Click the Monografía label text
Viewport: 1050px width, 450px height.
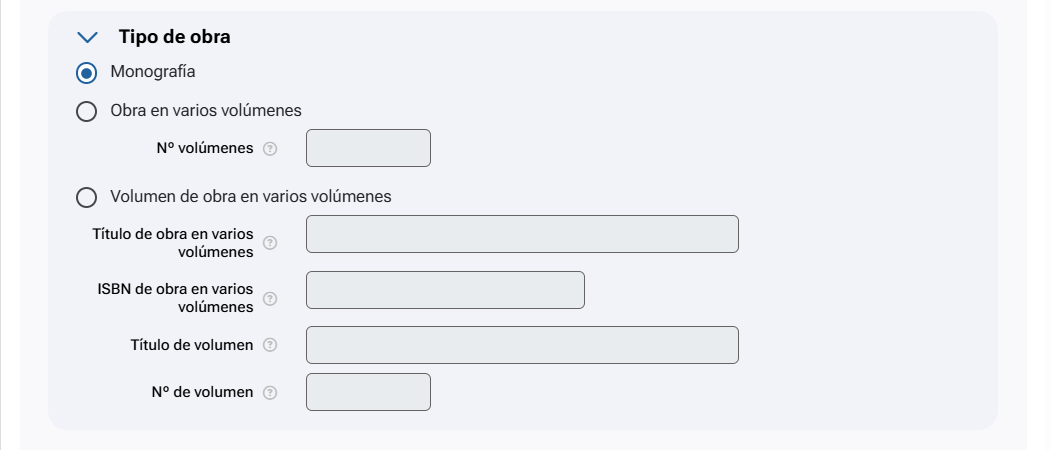pos(153,72)
